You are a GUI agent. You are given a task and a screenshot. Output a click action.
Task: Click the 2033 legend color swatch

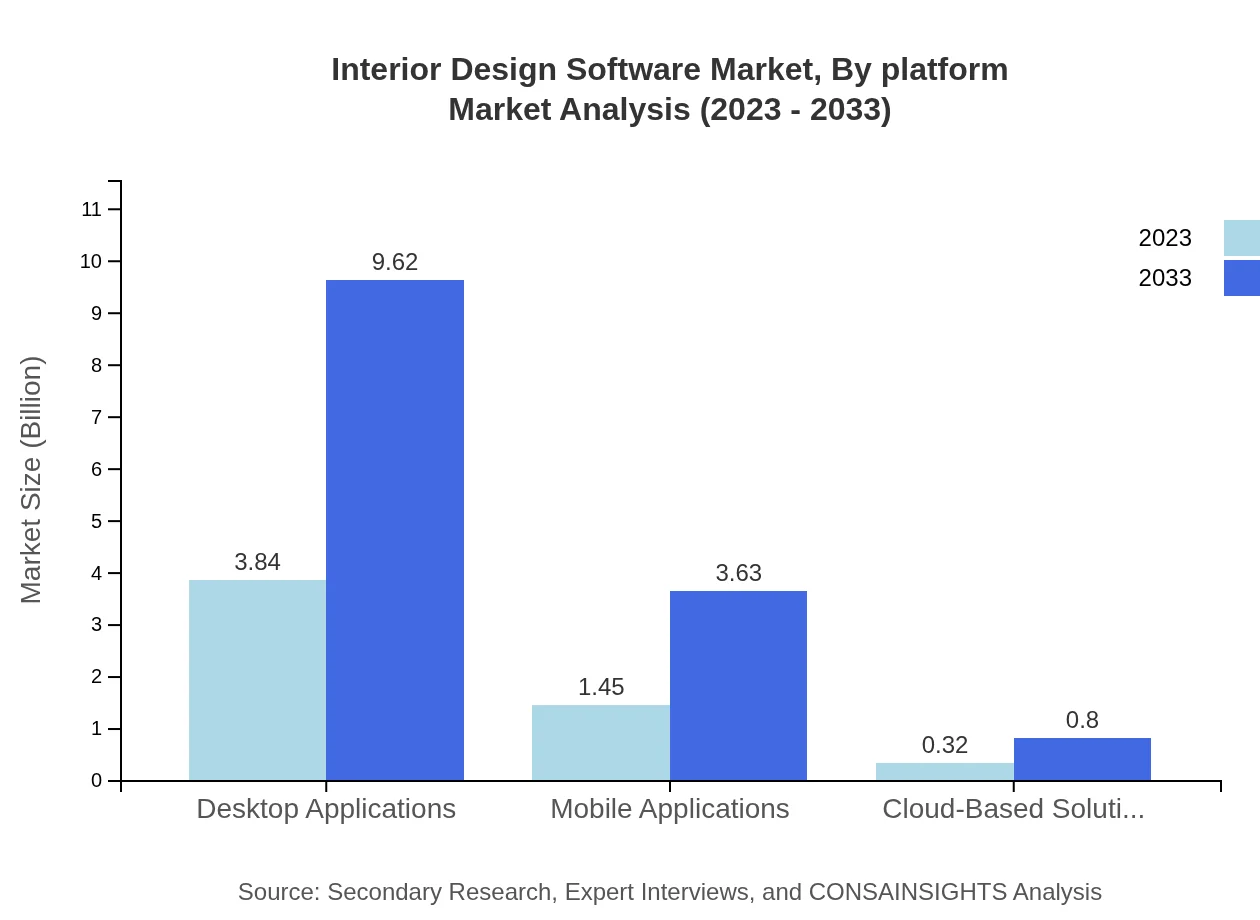coord(1240,278)
